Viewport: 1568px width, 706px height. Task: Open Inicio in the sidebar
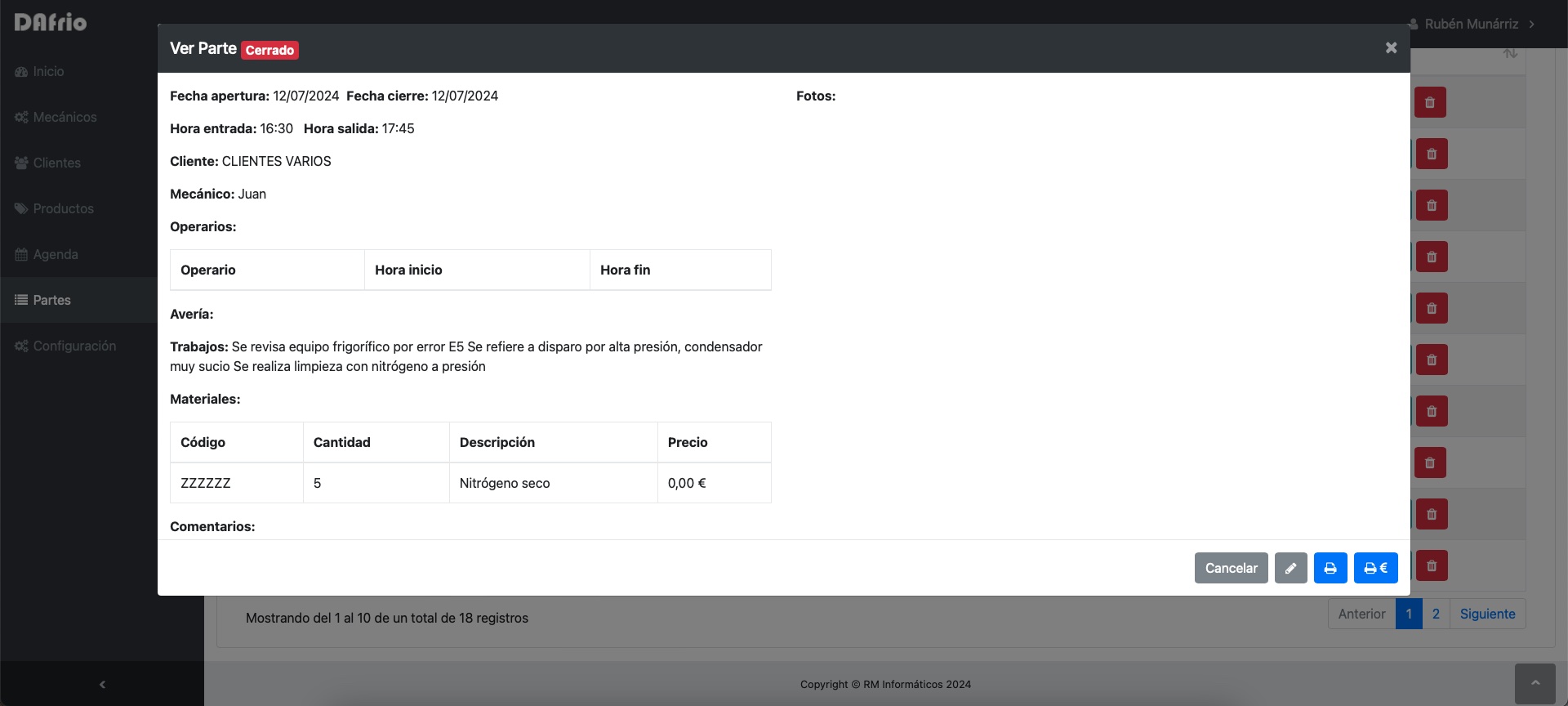coord(78,71)
